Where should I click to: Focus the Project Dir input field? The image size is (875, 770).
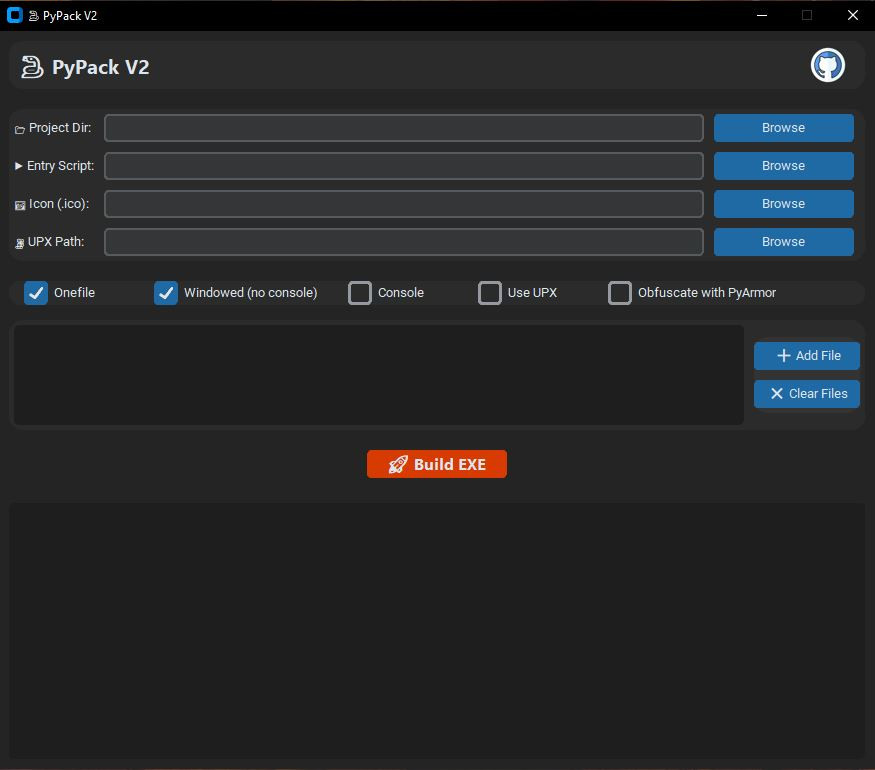(x=403, y=128)
